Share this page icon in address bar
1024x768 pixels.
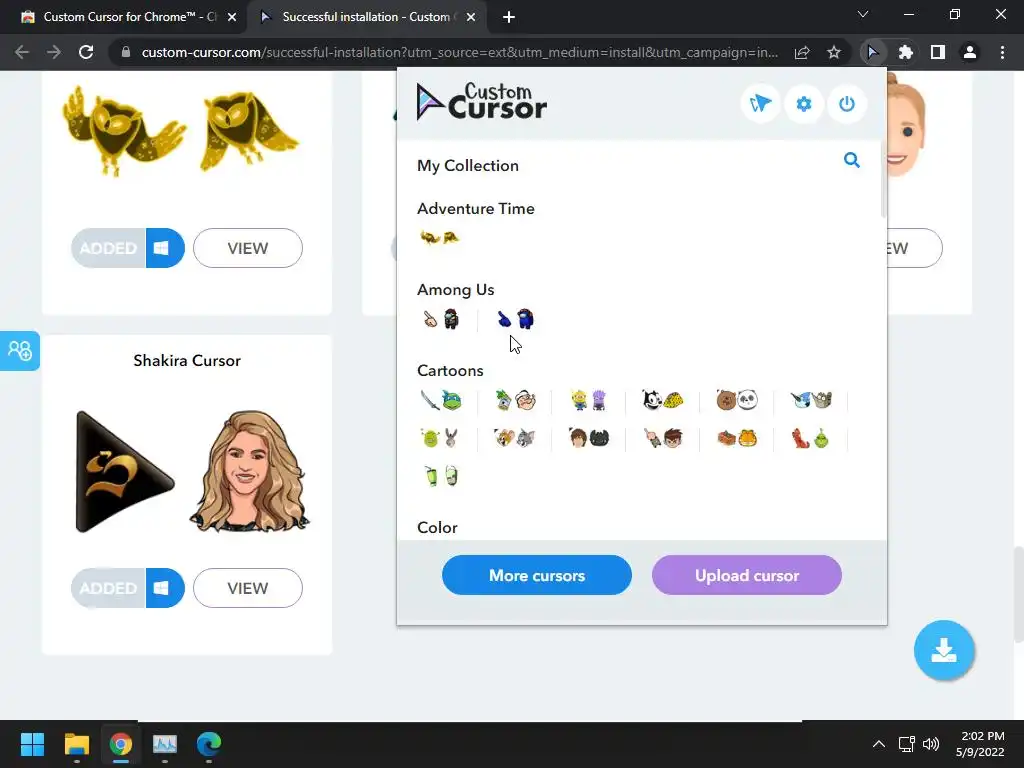click(x=802, y=52)
